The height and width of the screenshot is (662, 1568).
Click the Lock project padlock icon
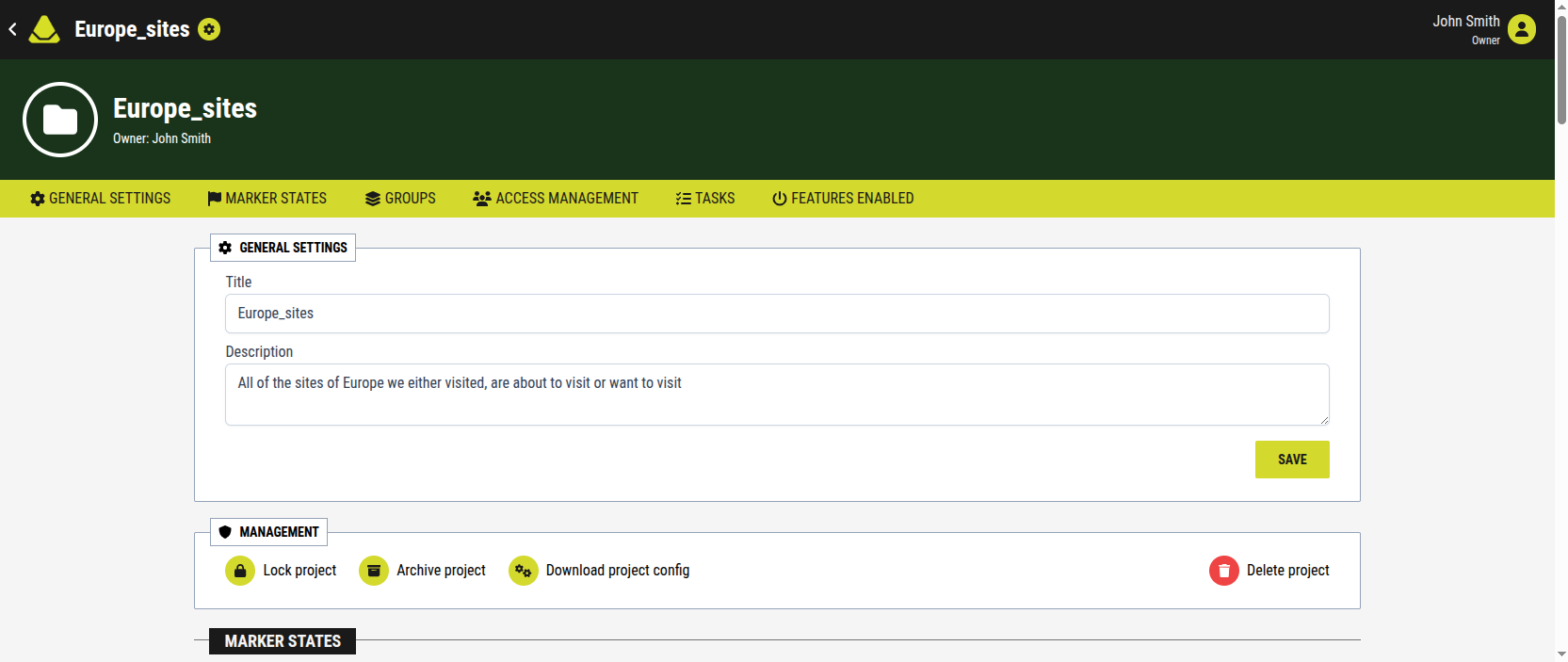point(240,571)
